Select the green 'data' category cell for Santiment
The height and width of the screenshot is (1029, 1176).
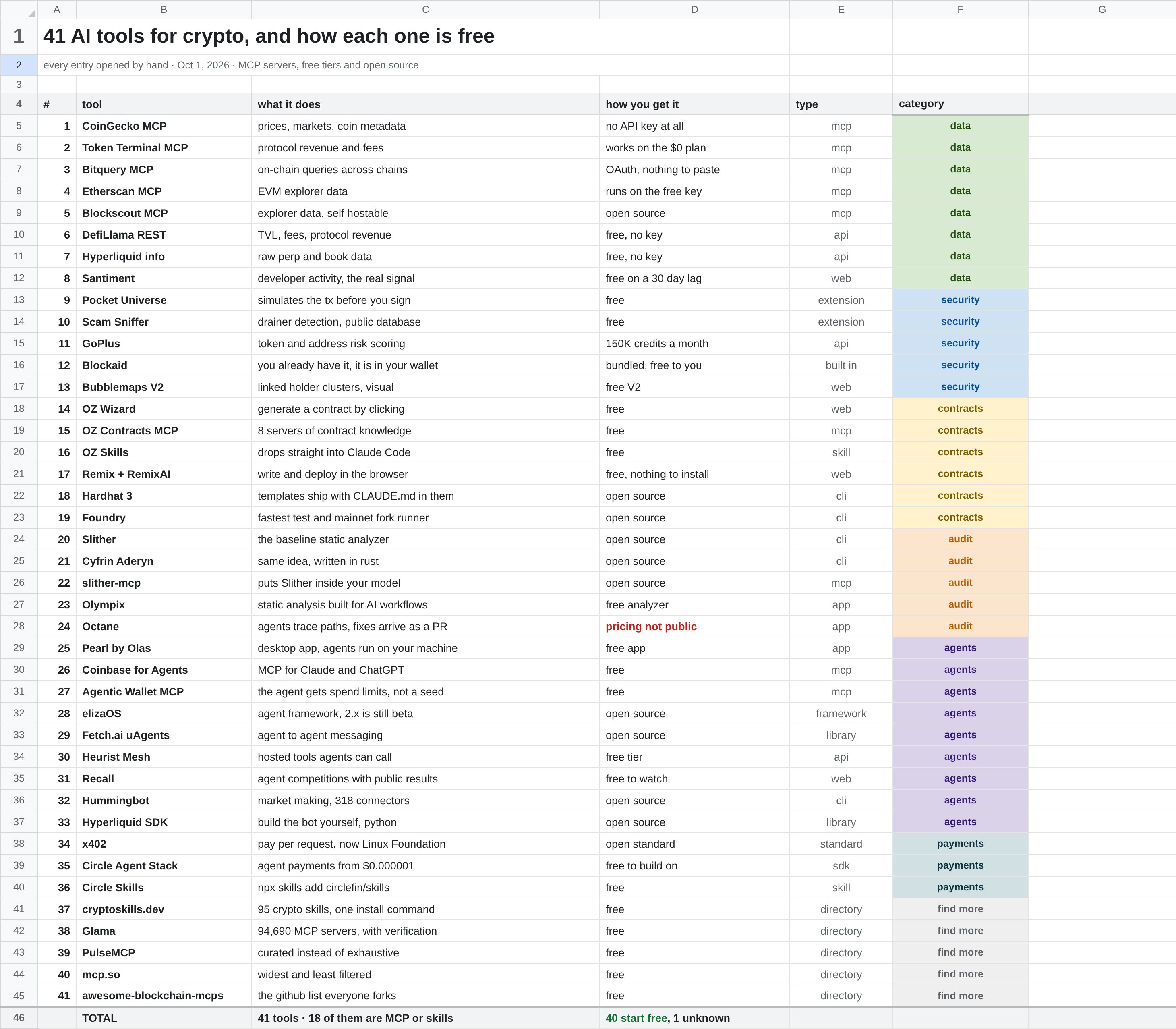[960, 278]
